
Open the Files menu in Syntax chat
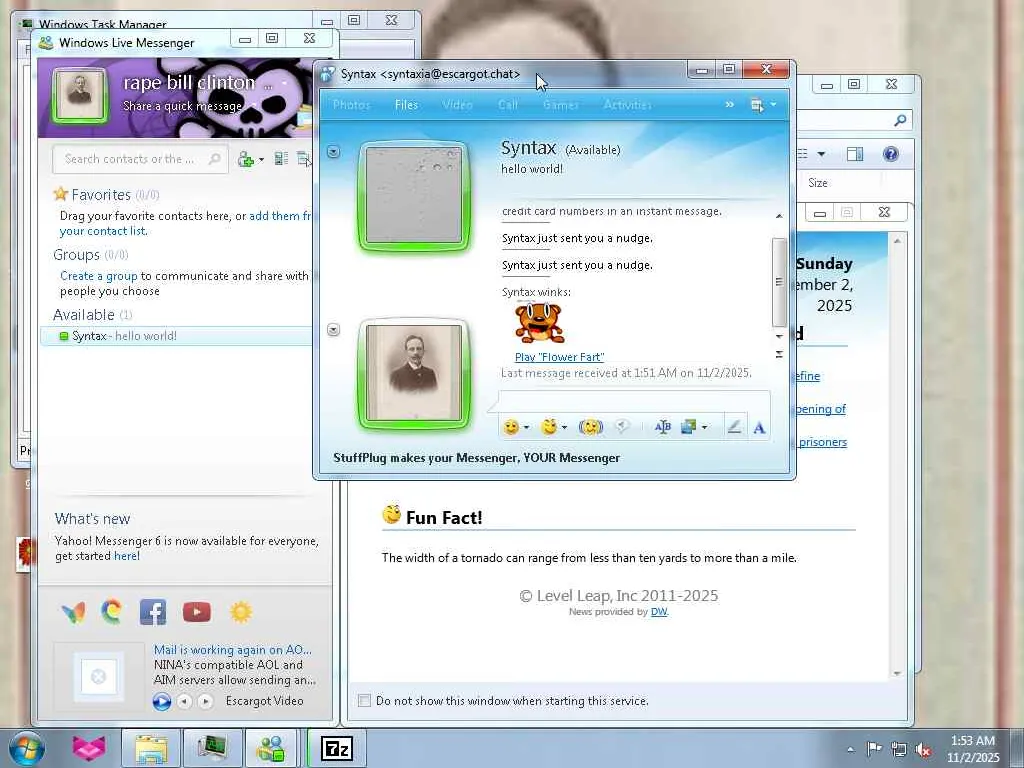(406, 105)
